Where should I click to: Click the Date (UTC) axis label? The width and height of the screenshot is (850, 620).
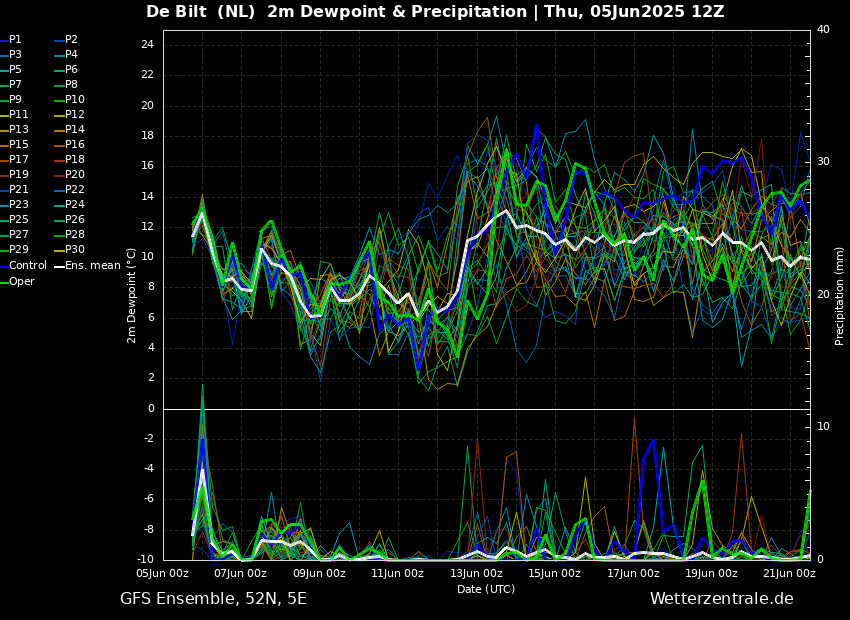pyautogui.click(x=486, y=589)
